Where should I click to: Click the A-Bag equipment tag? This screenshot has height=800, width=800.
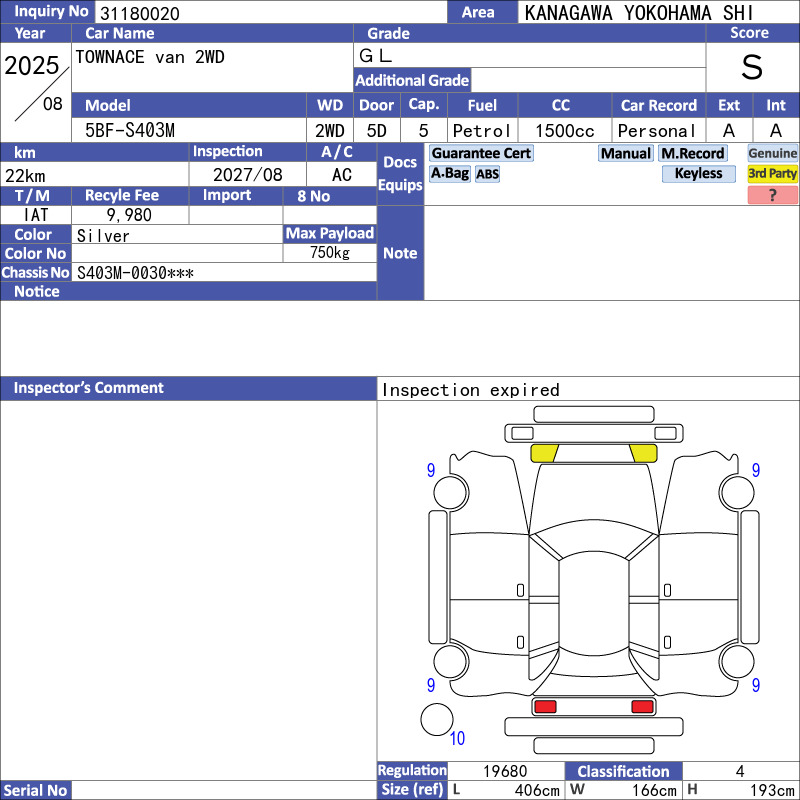[449, 173]
